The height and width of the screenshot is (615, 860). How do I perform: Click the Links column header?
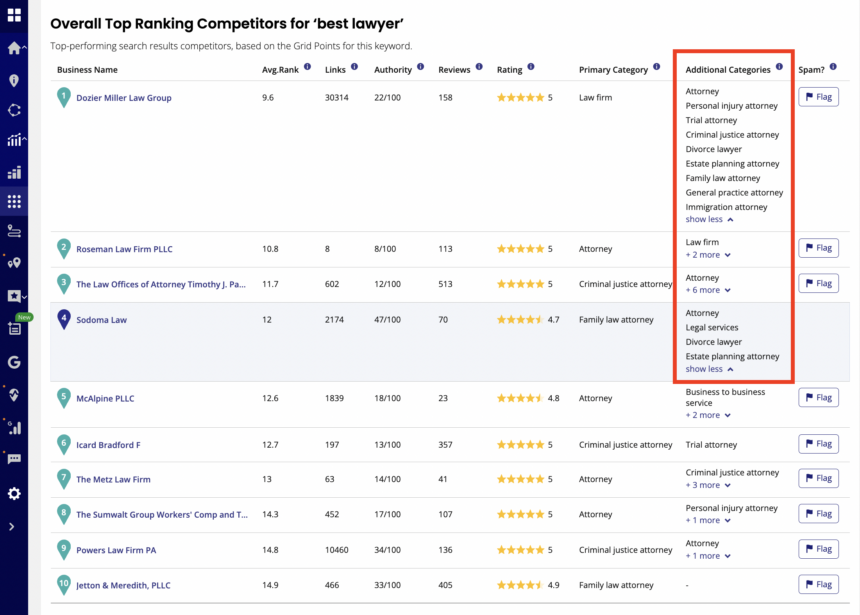click(335, 70)
